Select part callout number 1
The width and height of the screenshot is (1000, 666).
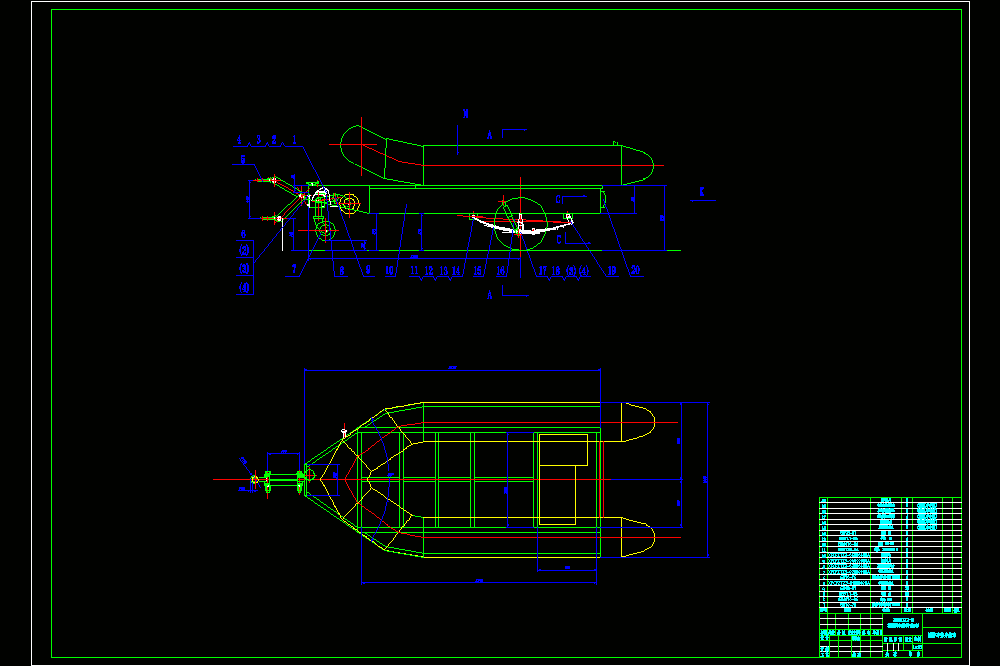(294, 140)
